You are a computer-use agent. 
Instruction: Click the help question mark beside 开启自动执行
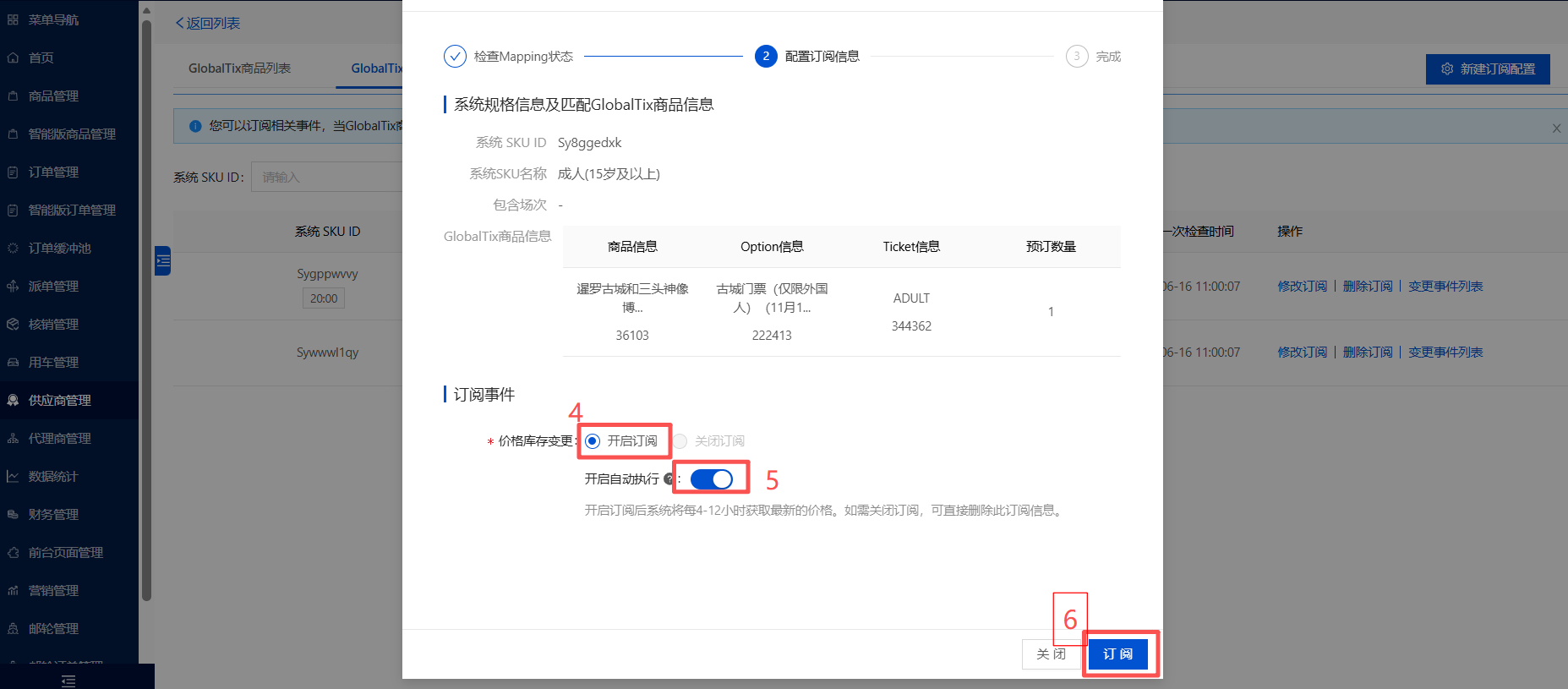(669, 478)
